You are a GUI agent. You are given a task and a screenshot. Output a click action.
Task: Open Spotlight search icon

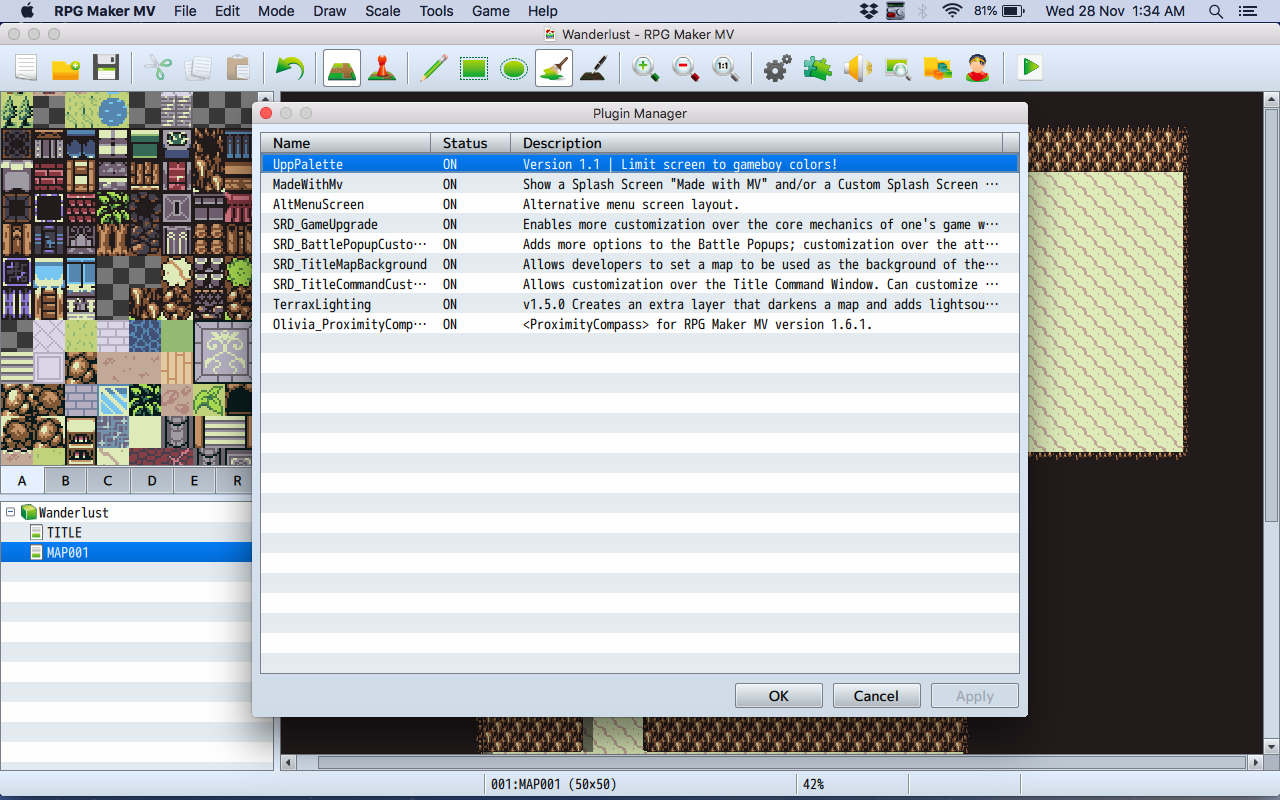click(1216, 11)
